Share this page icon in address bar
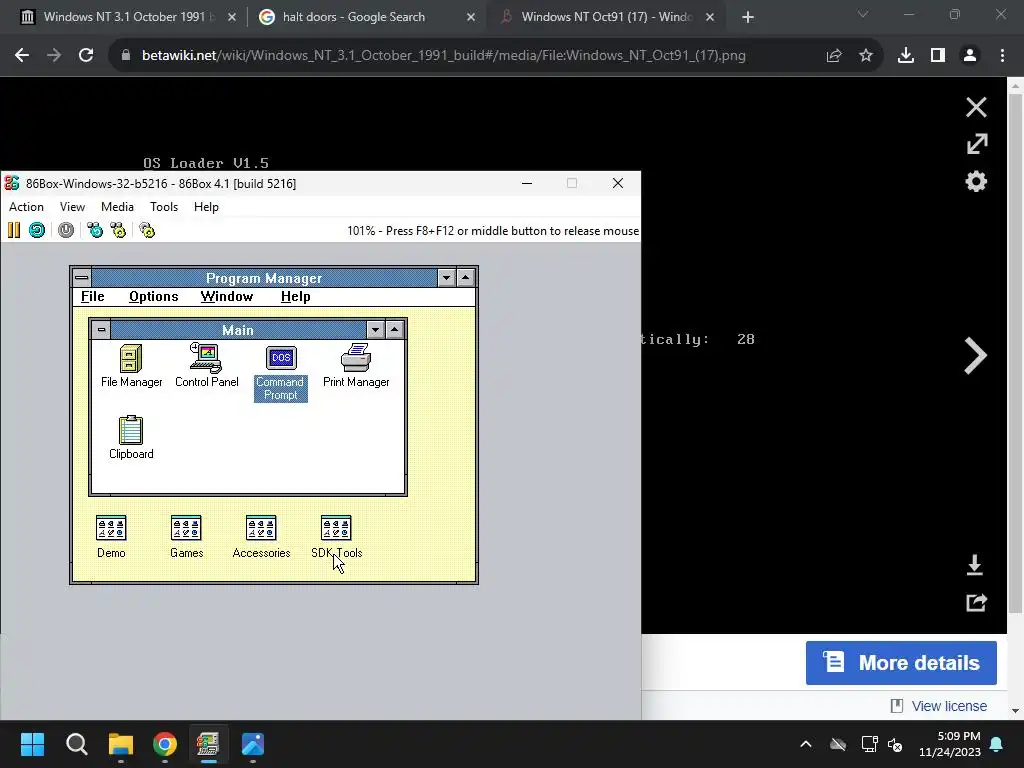The image size is (1024, 768). click(834, 56)
